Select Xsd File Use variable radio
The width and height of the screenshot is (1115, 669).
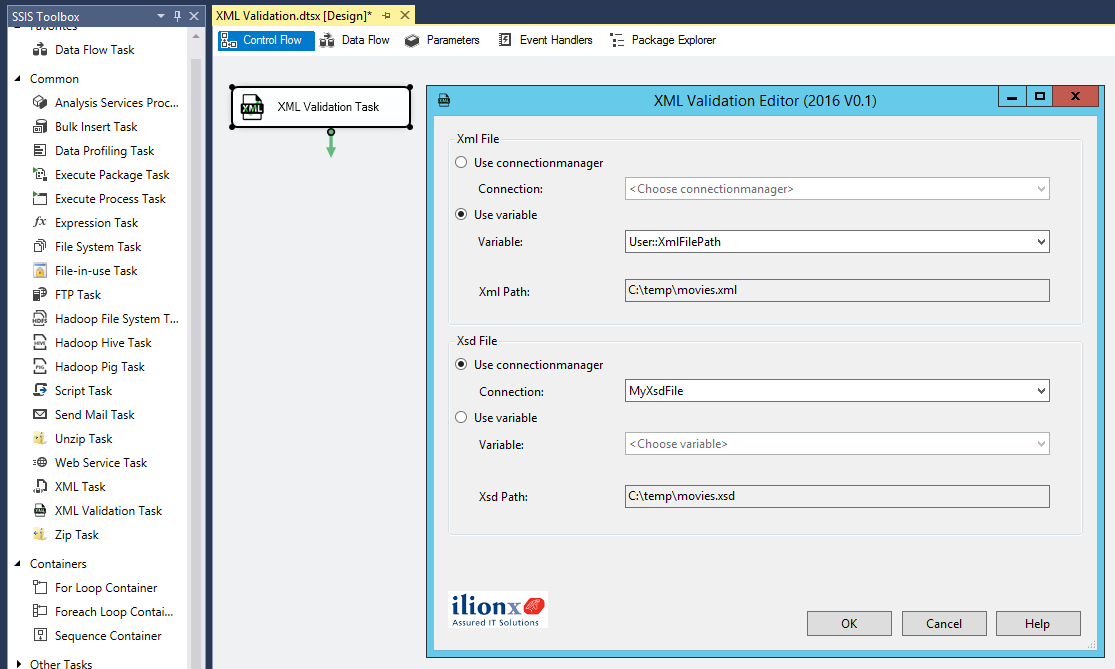tap(461, 417)
